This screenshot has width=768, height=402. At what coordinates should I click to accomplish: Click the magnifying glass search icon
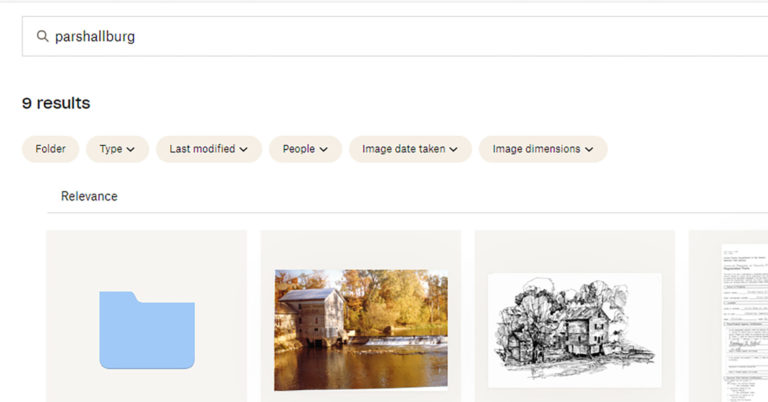pyautogui.click(x=42, y=36)
